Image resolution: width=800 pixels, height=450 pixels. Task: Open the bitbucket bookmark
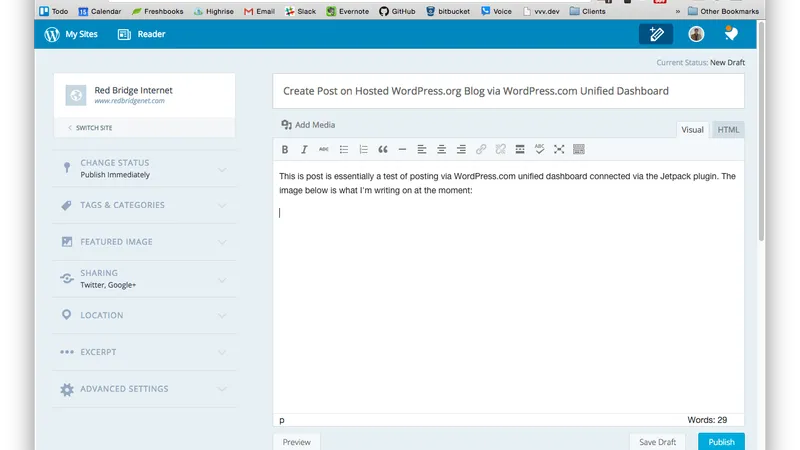448,11
